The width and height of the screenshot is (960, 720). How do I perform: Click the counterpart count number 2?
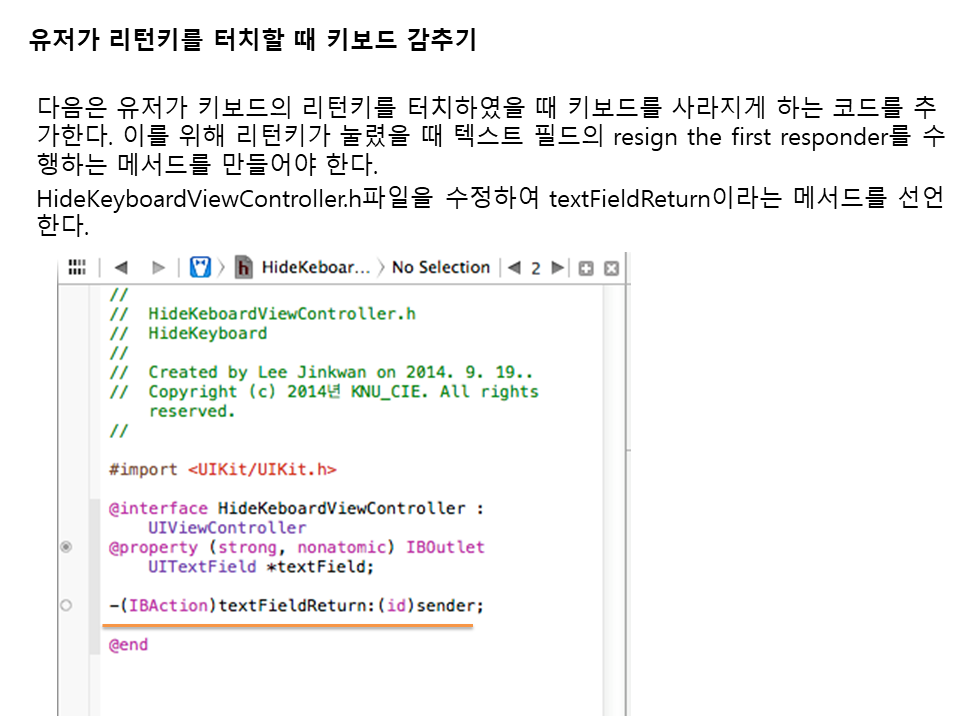536,268
